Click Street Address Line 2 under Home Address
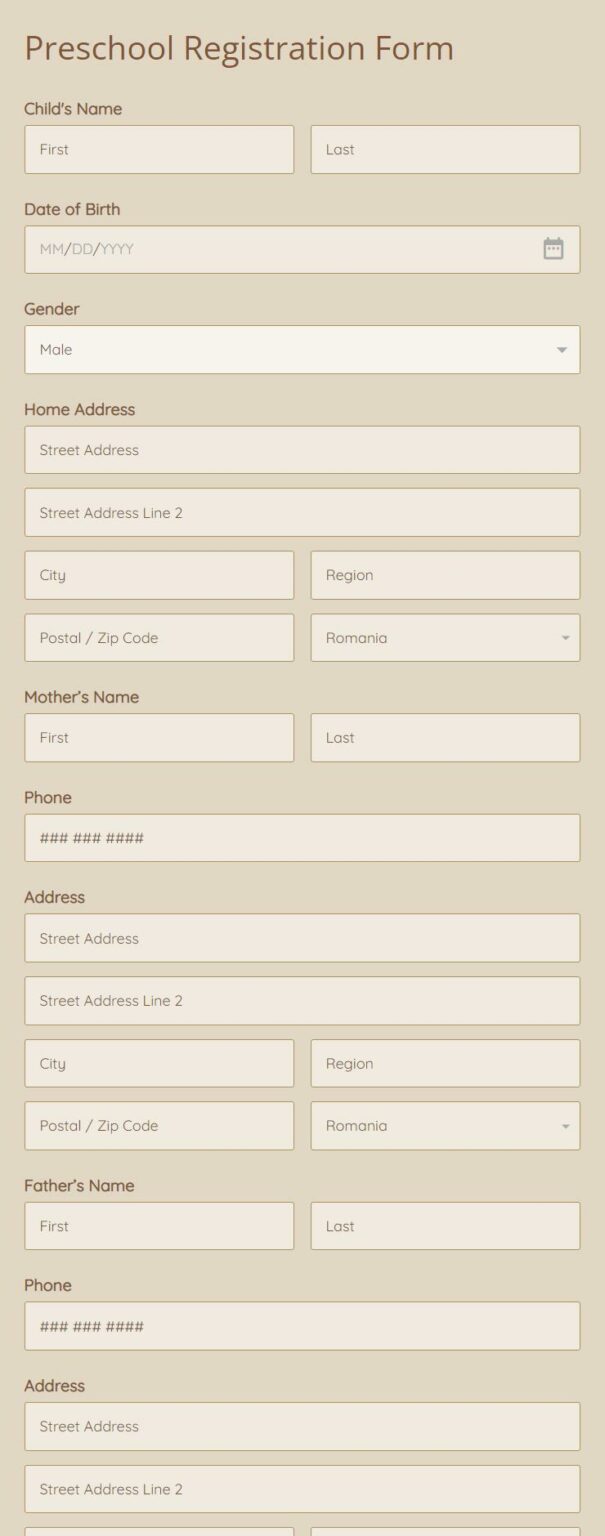 point(302,512)
